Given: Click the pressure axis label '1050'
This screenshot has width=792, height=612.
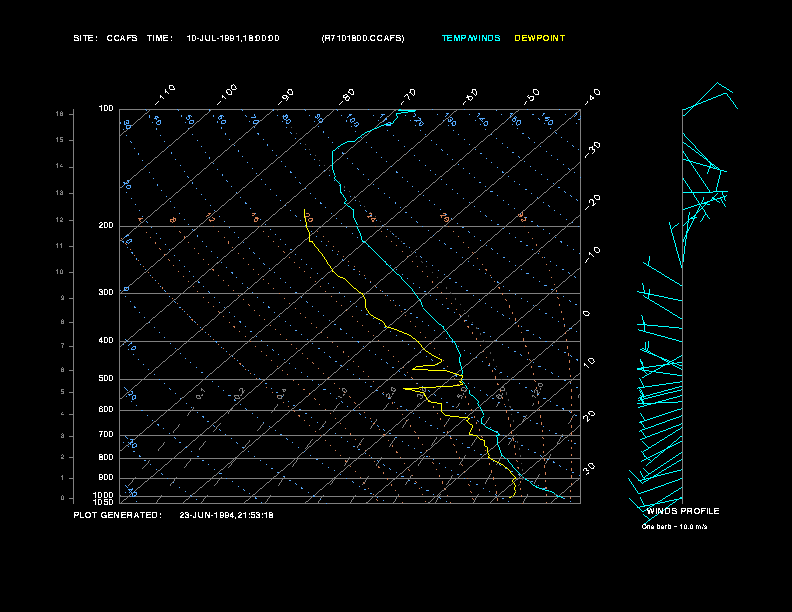Looking at the screenshot, I should [x=104, y=502].
